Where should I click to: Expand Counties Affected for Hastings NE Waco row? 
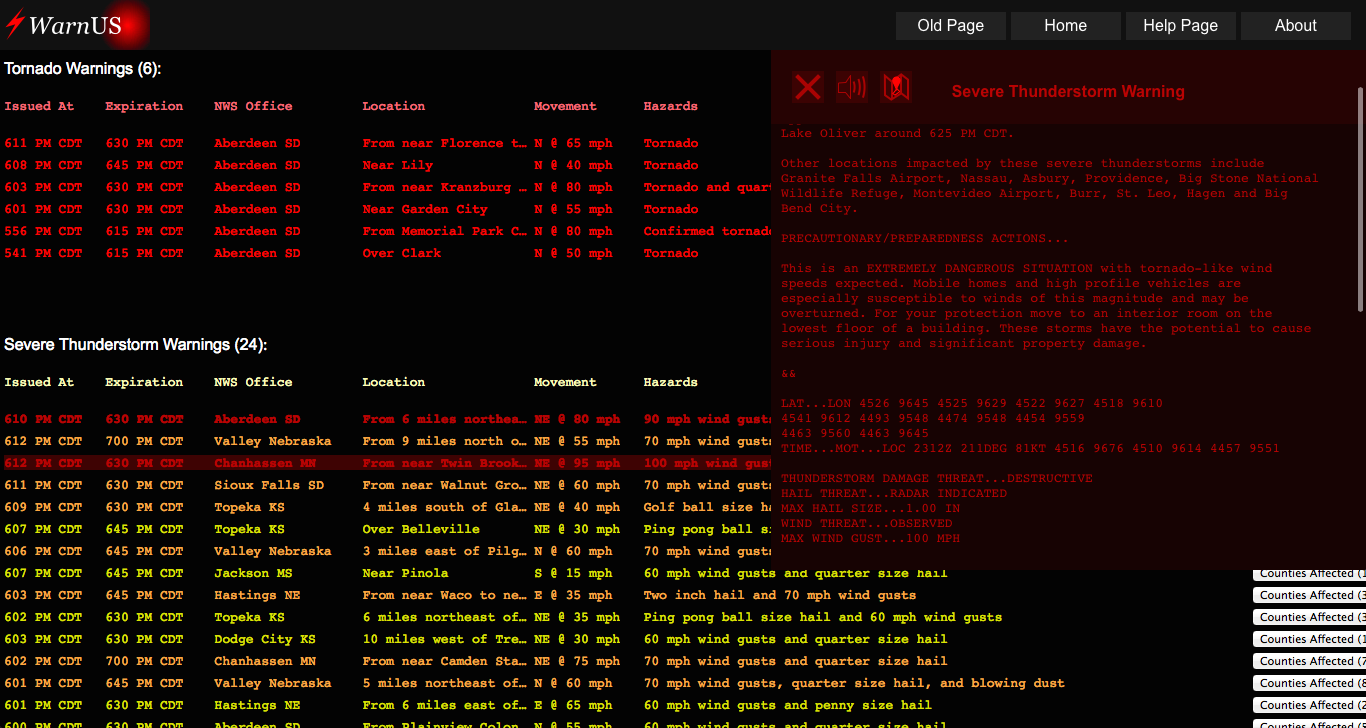point(1309,595)
